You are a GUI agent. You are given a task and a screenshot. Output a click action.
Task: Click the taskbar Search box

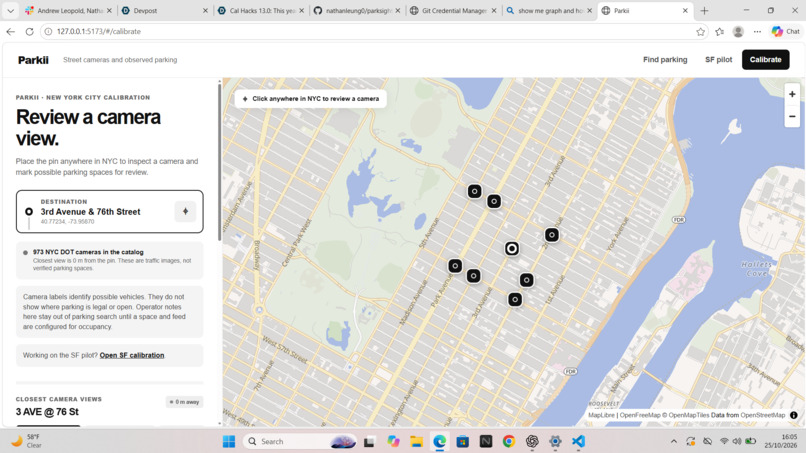[302, 441]
